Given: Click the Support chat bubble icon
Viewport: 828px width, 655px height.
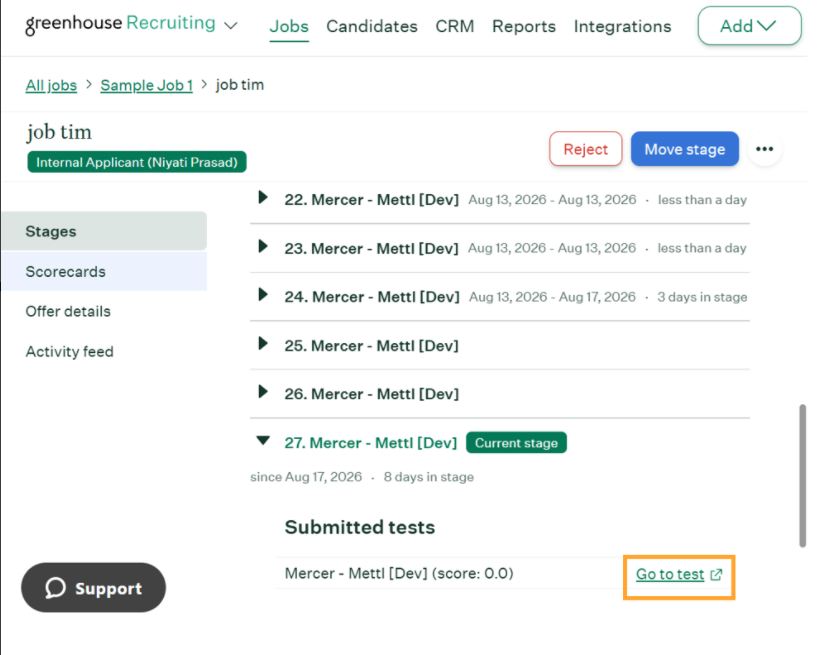Looking at the screenshot, I should [55, 588].
